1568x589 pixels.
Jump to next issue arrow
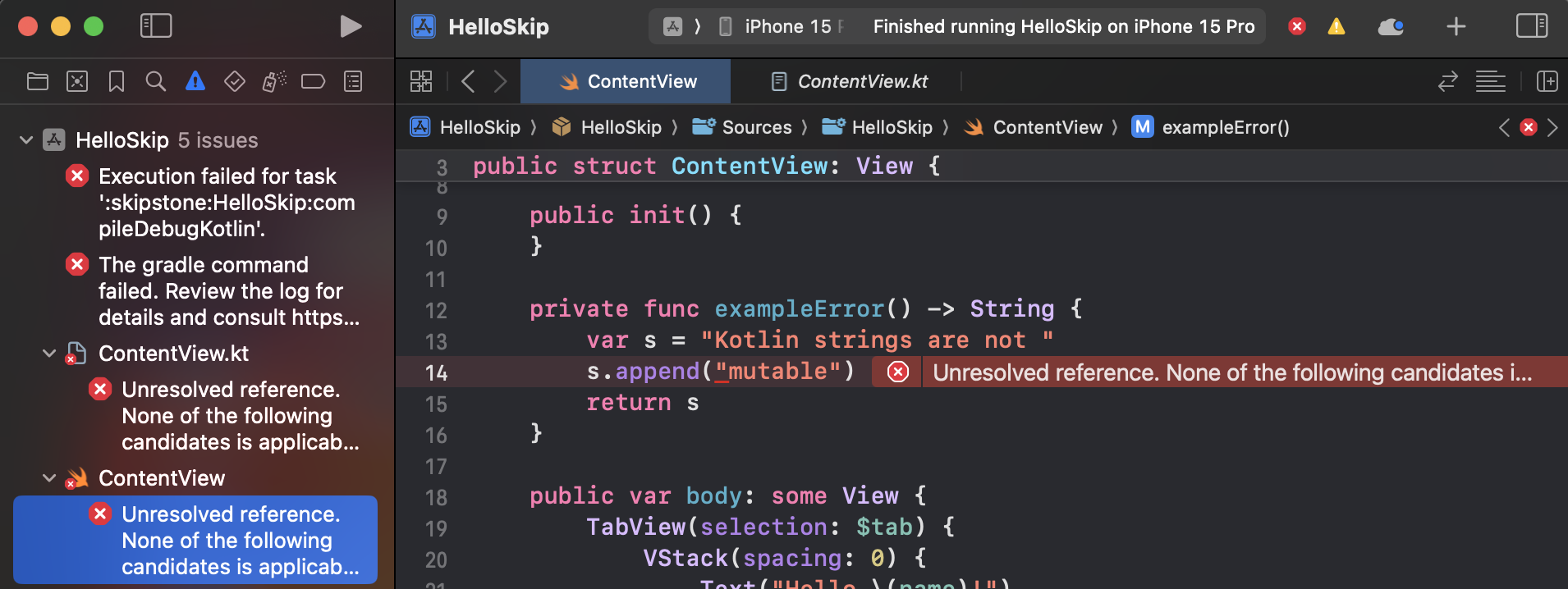[x=1552, y=127]
